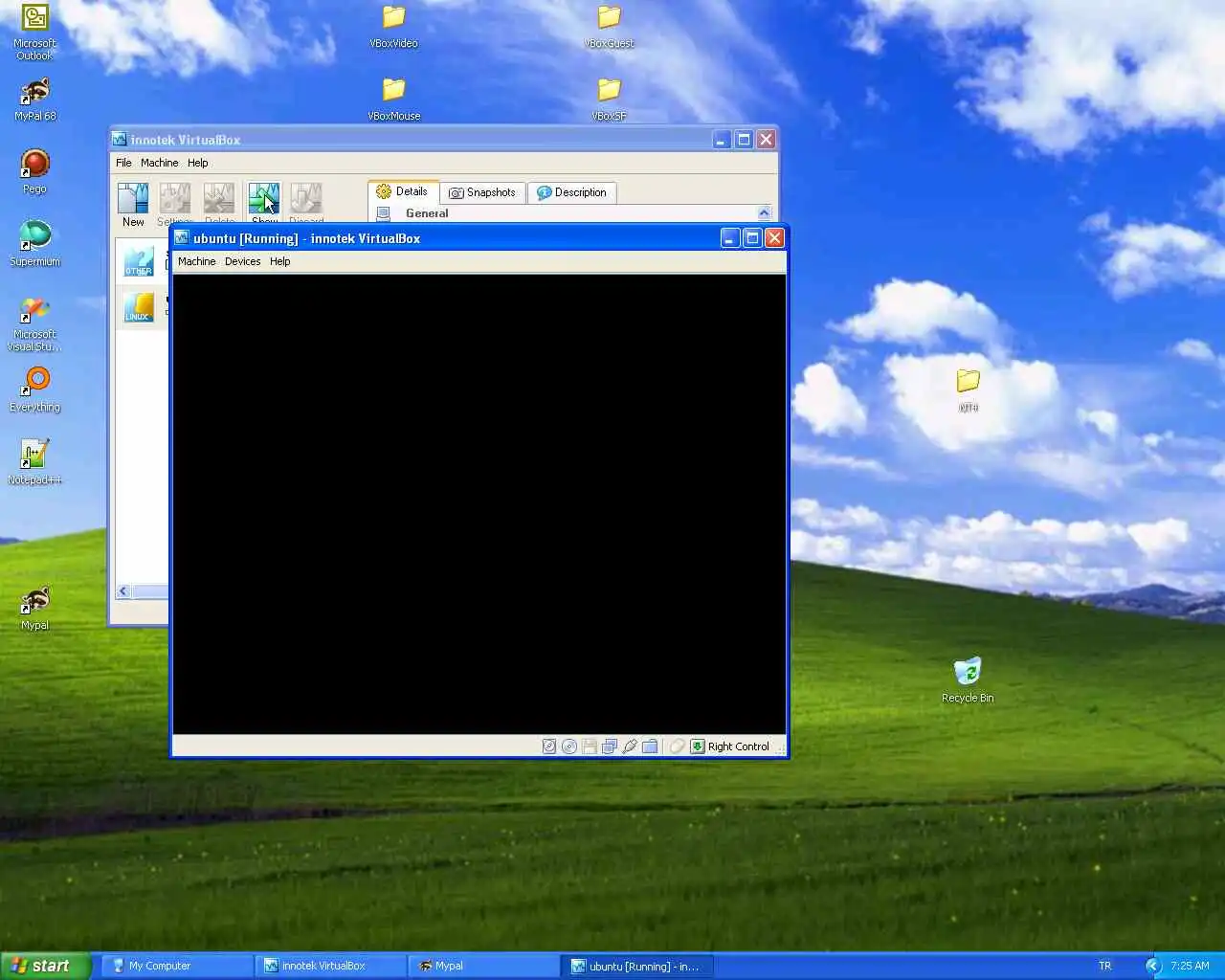Click the left scroll arrow in VM list
Screen dimensions: 1225x980
point(122,591)
